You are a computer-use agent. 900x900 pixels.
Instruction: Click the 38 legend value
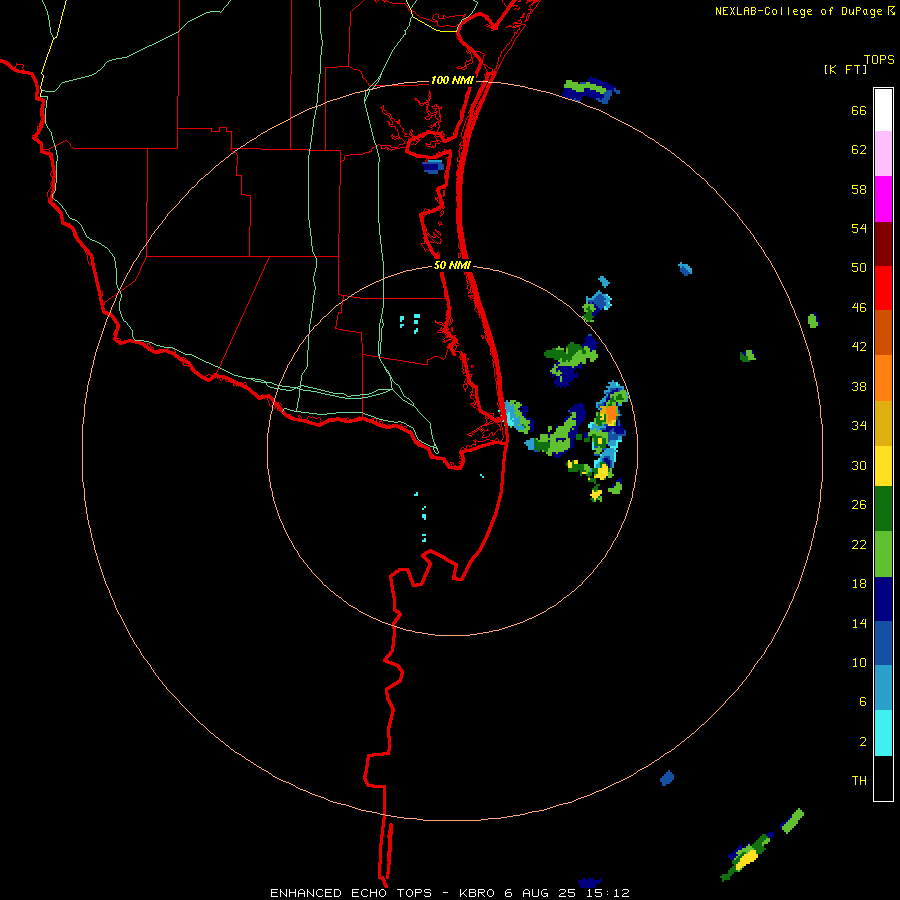pyautogui.click(x=859, y=386)
